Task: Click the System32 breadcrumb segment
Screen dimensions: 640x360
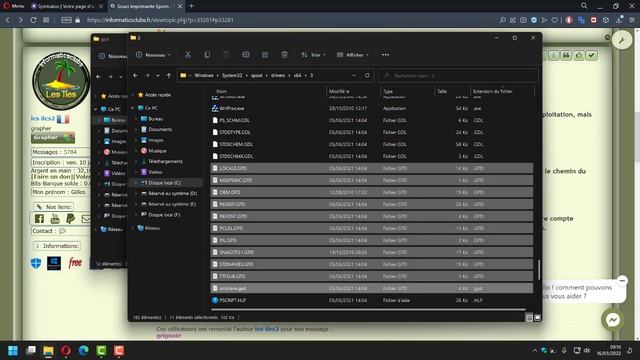Action: click(x=232, y=76)
